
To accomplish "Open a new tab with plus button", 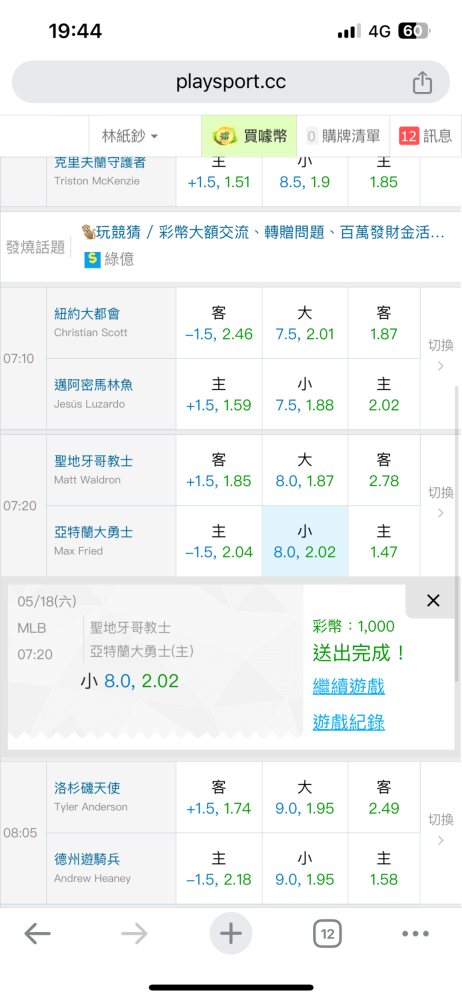I will (x=231, y=934).
